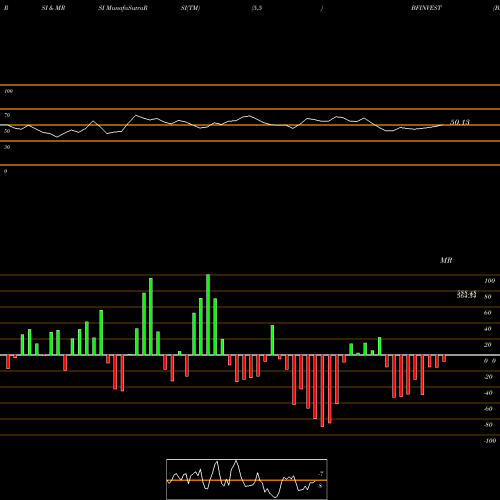
Task: Click the deepest red MR histogram bar
Action: click(x=322, y=391)
